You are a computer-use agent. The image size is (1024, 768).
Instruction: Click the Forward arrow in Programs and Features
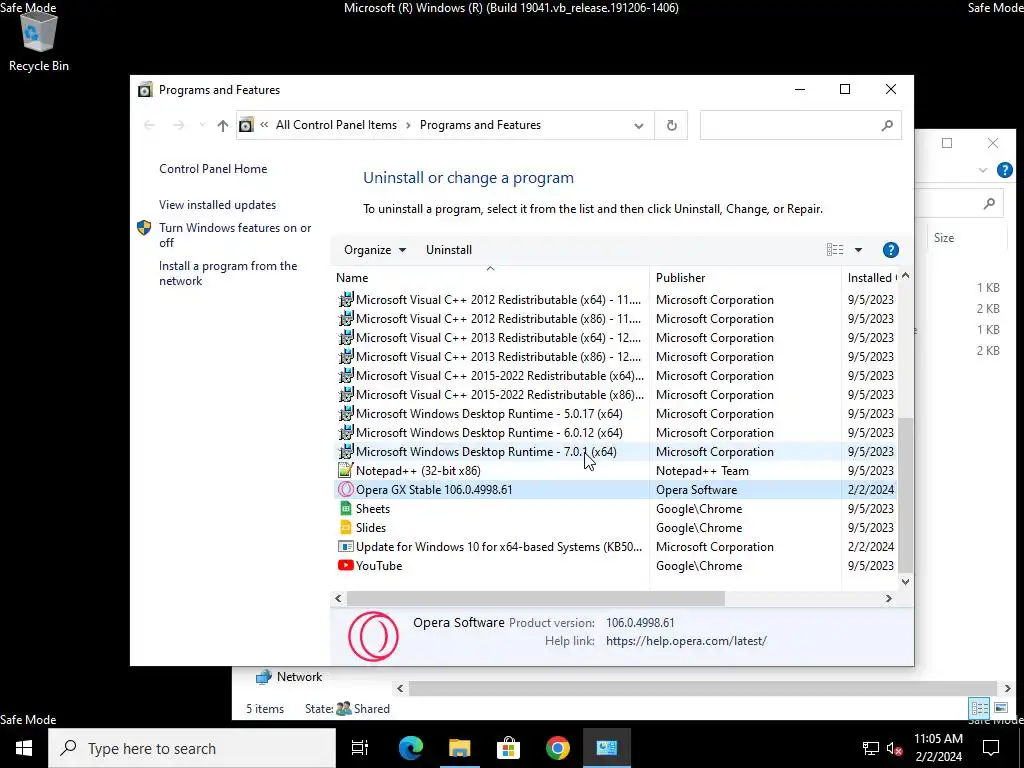pos(178,125)
